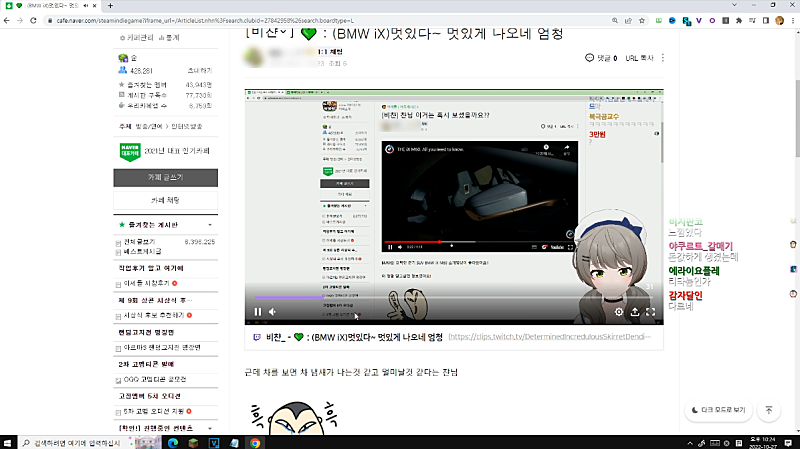Open the OGQ 고멤티콘 공모전 board
Image resolution: width=800 pixels, height=449 pixels.
155,380
